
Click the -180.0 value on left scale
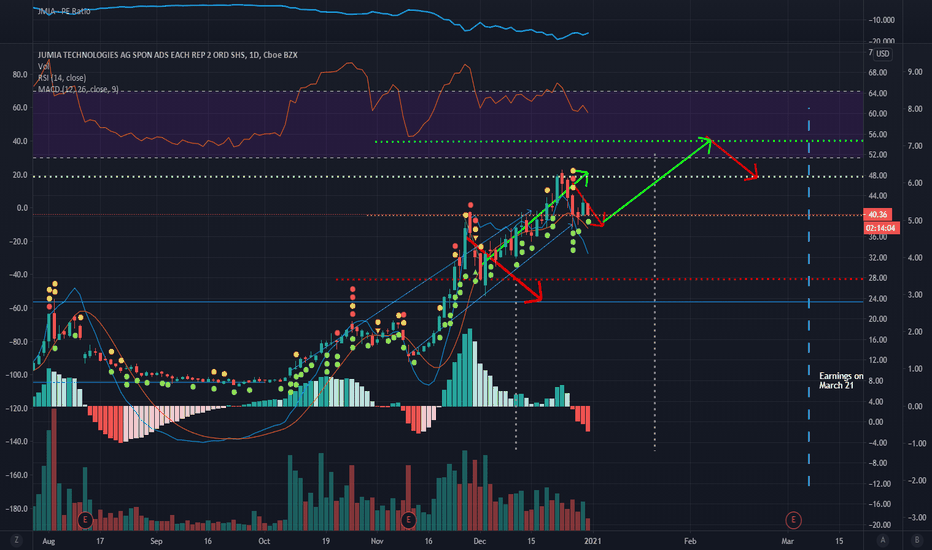(x=17, y=508)
